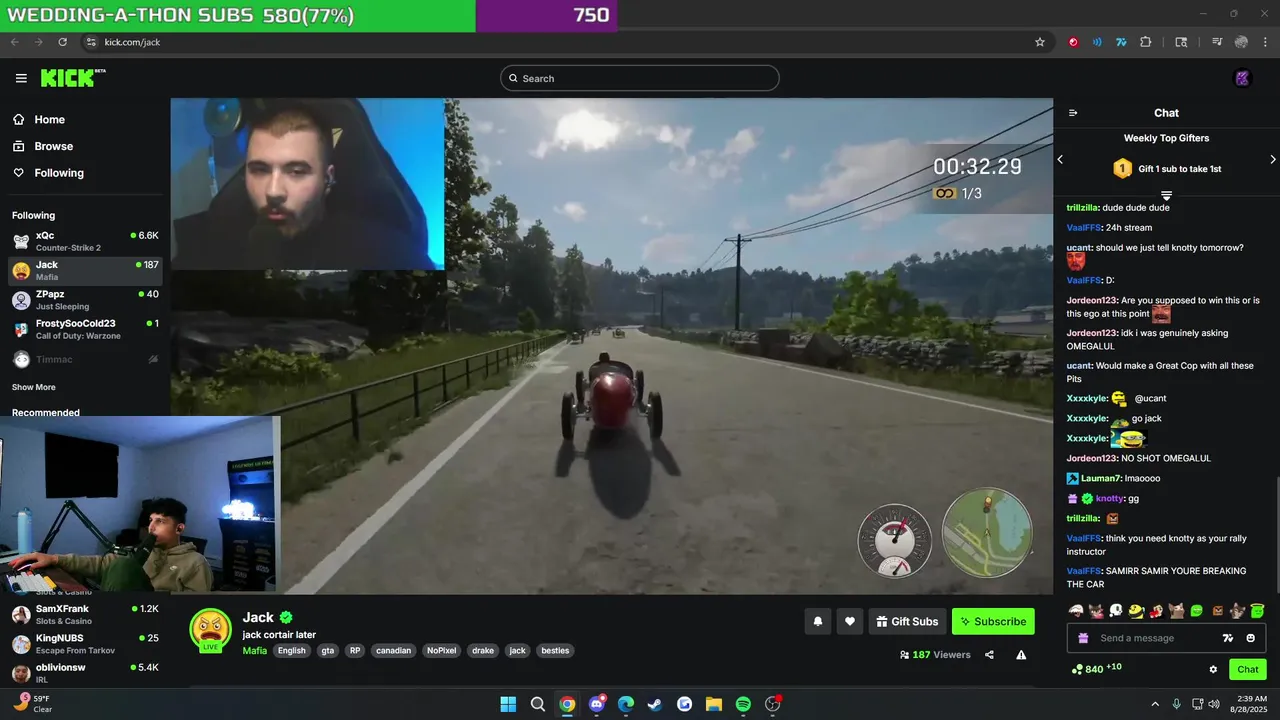Open the 7TV extension in Chrome toolbar
The width and height of the screenshot is (1280, 720).
1121,42
